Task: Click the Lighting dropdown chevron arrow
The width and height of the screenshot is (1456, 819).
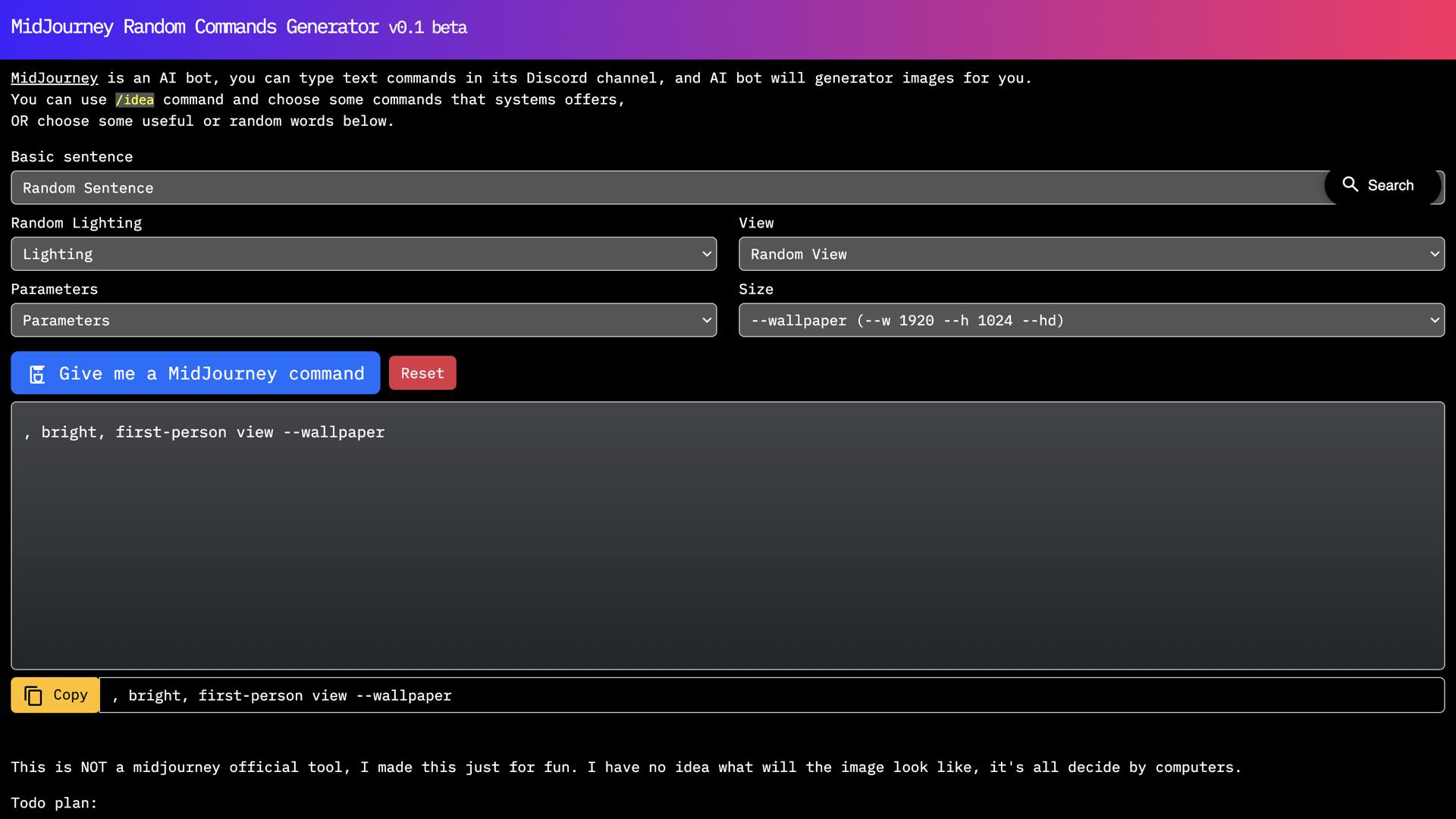Action: (705, 254)
